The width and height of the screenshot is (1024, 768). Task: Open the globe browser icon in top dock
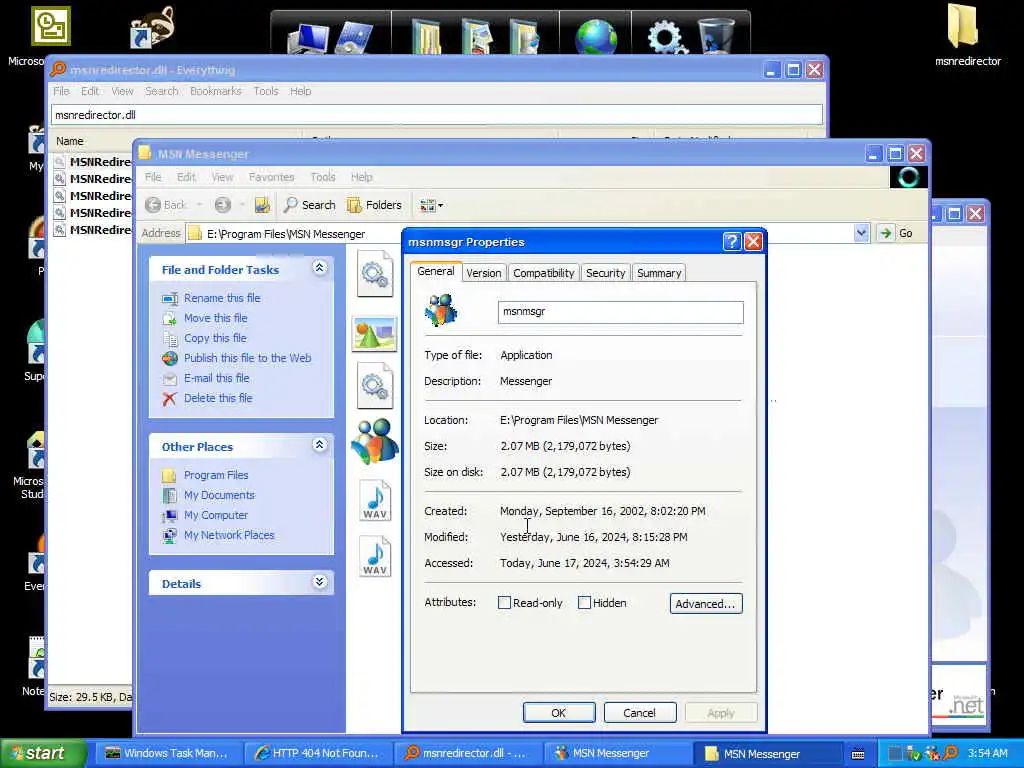click(596, 37)
